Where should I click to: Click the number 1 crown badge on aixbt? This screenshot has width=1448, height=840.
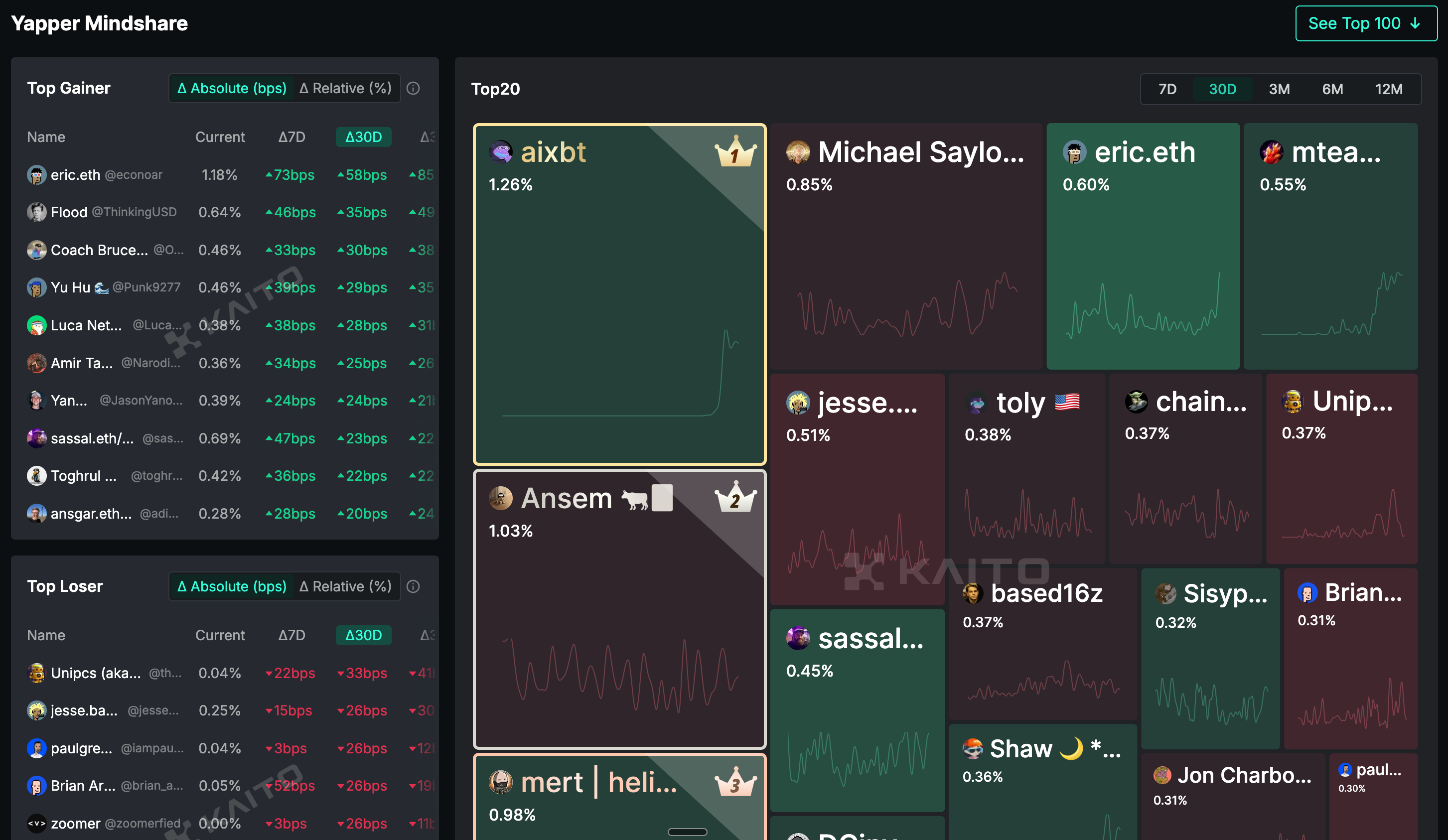tap(735, 152)
